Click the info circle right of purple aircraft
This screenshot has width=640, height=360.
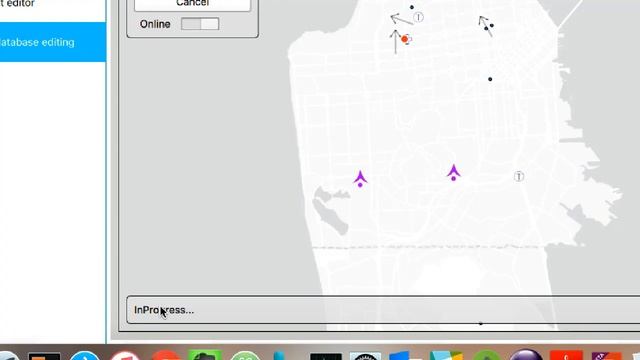519,176
